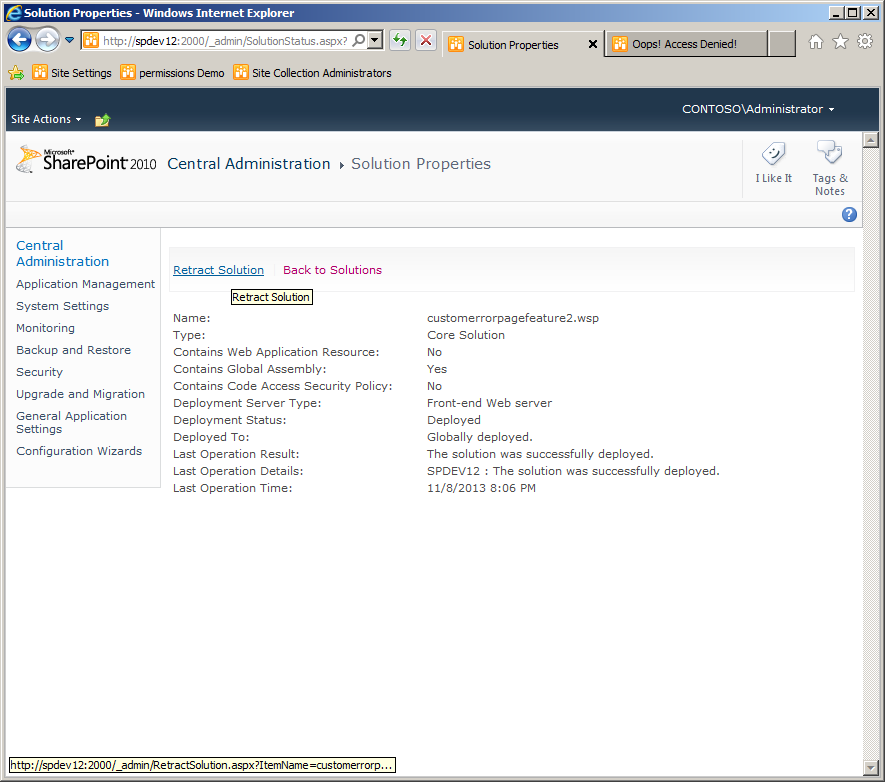The height and width of the screenshot is (782, 885).
Task: Open Favorites with the star icon
Action: (x=840, y=42)
